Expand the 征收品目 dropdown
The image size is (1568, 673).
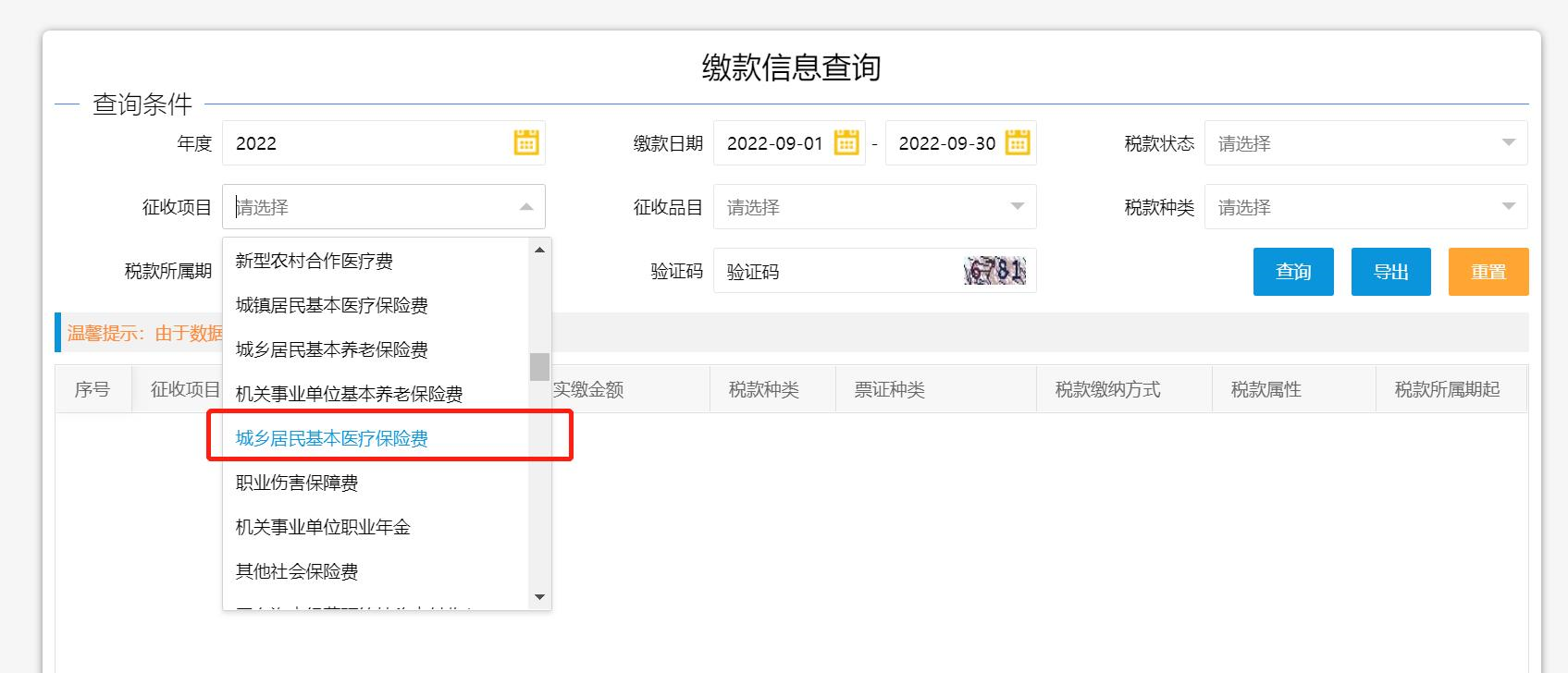click(x=1017, y=207)
